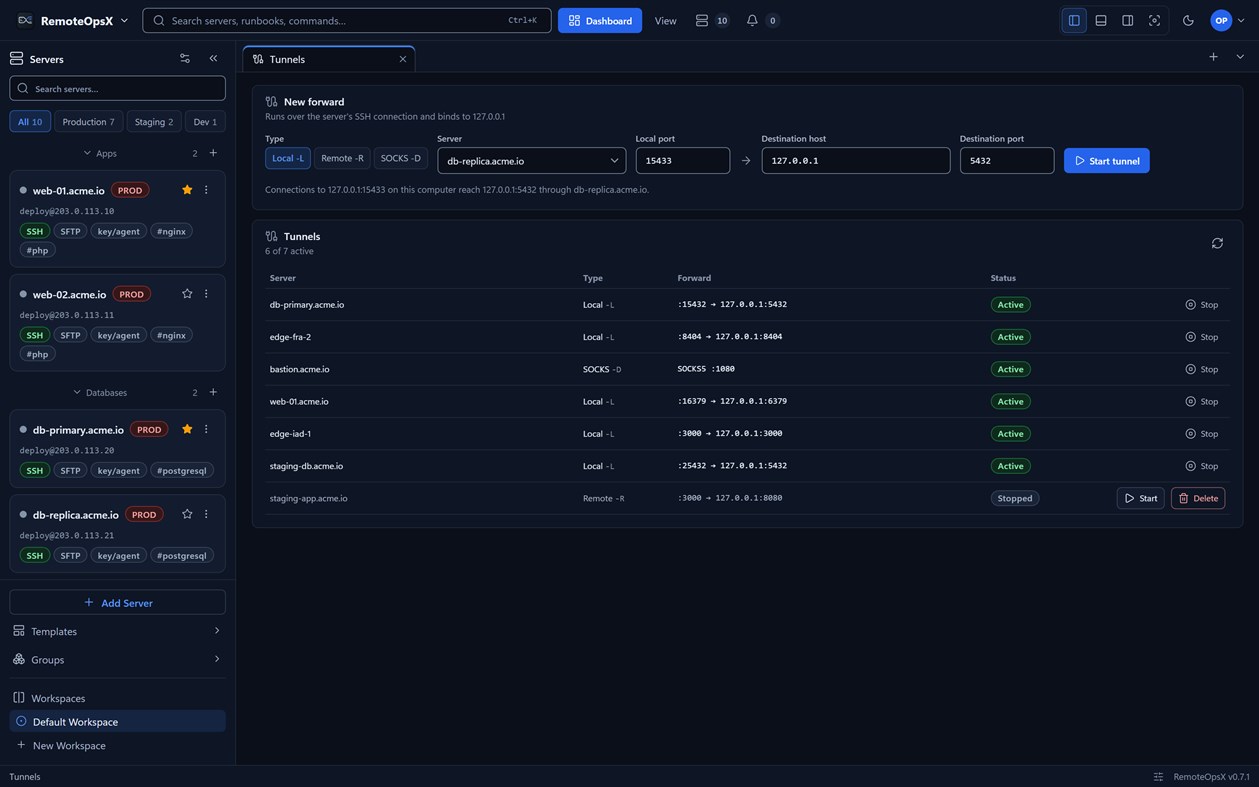The image size is (1259, 787).
Task: Close the Tunnels tab
Action: point(403,59)
